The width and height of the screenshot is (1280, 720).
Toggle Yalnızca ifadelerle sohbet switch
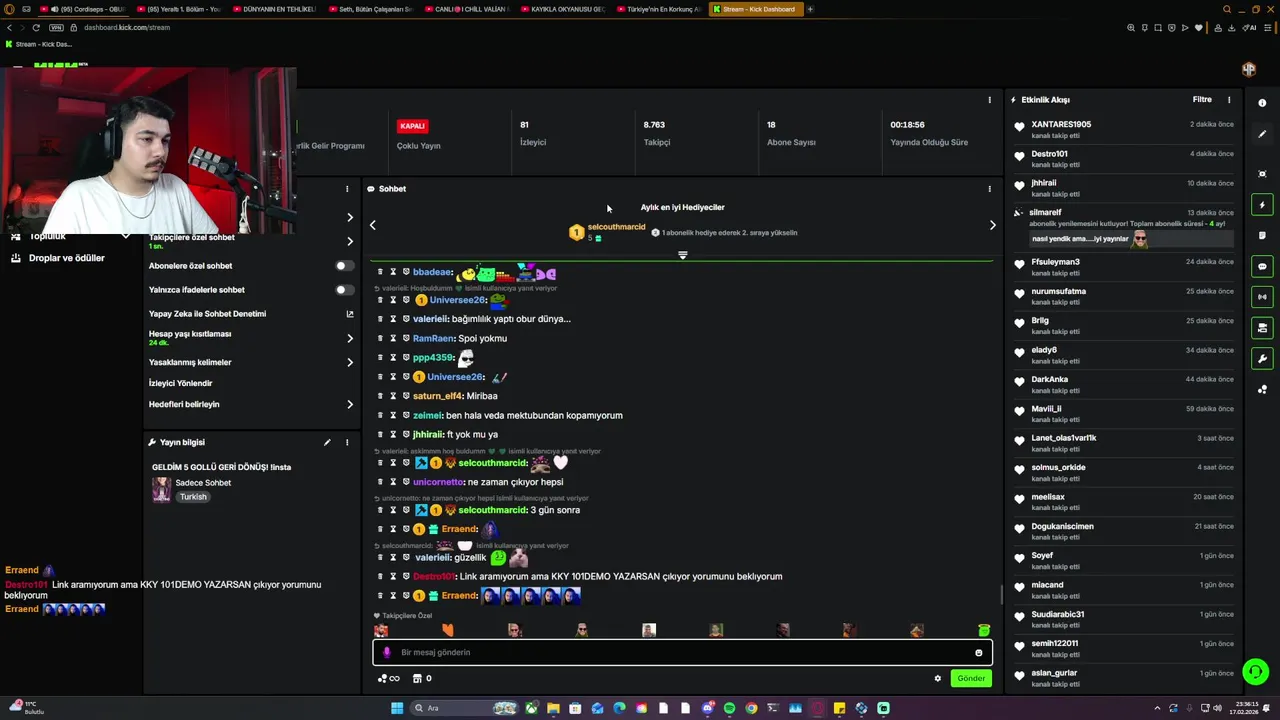pyautogui.click(x=344, y=290)
